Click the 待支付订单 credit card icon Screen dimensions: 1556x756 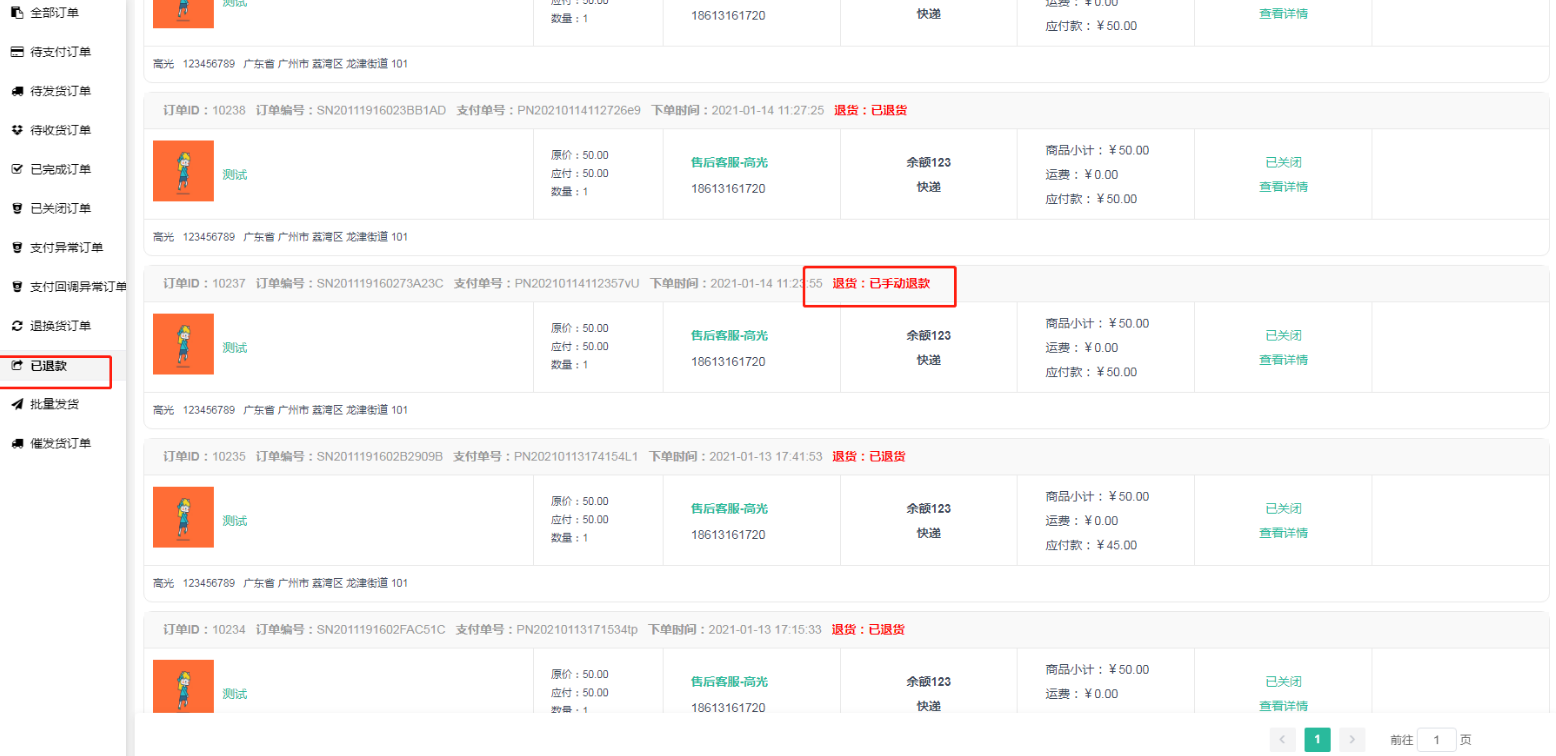(x=17, y=51)
